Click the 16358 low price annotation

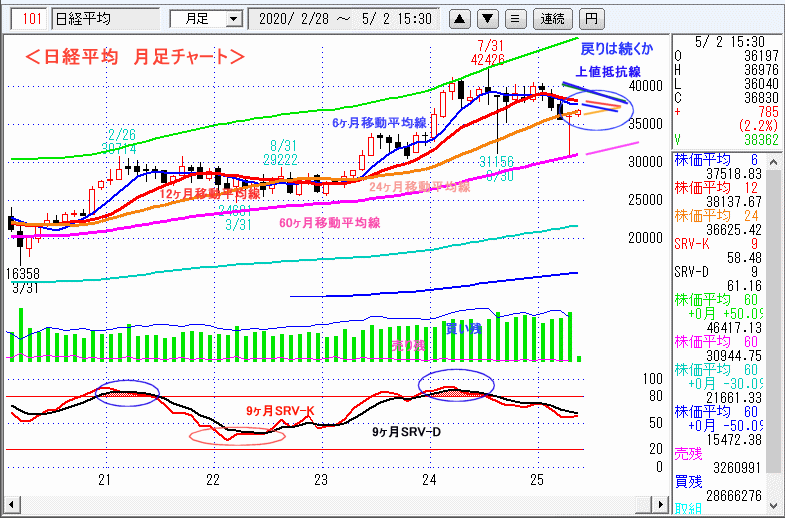[x=23, y=274]
